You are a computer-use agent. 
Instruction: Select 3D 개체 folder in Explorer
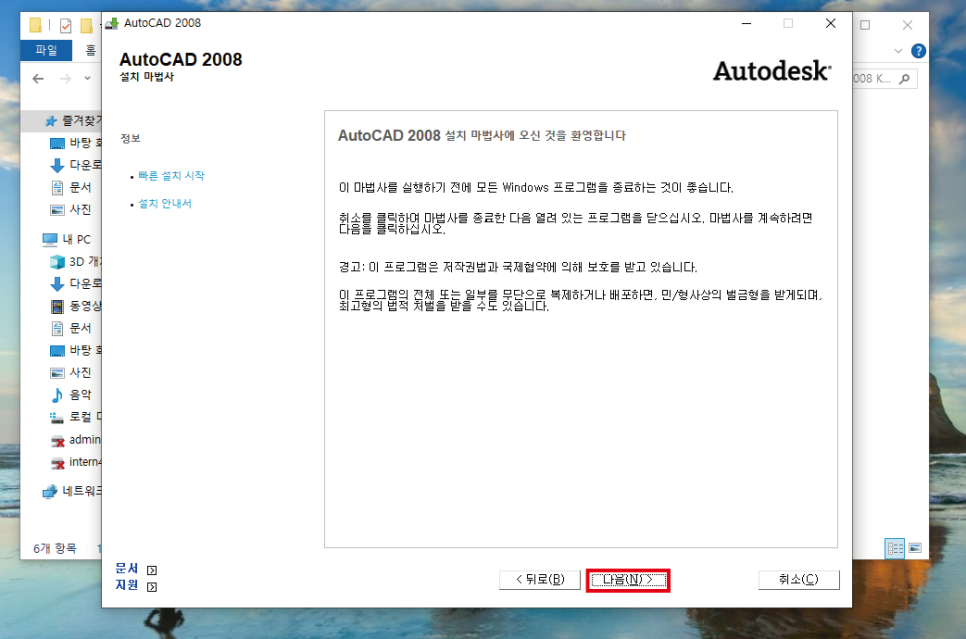coord(76,262)
